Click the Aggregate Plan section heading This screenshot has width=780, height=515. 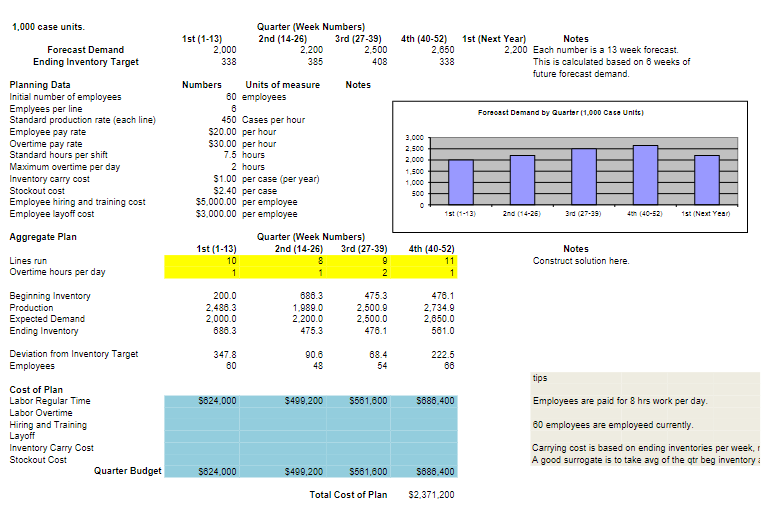(43, 237)
